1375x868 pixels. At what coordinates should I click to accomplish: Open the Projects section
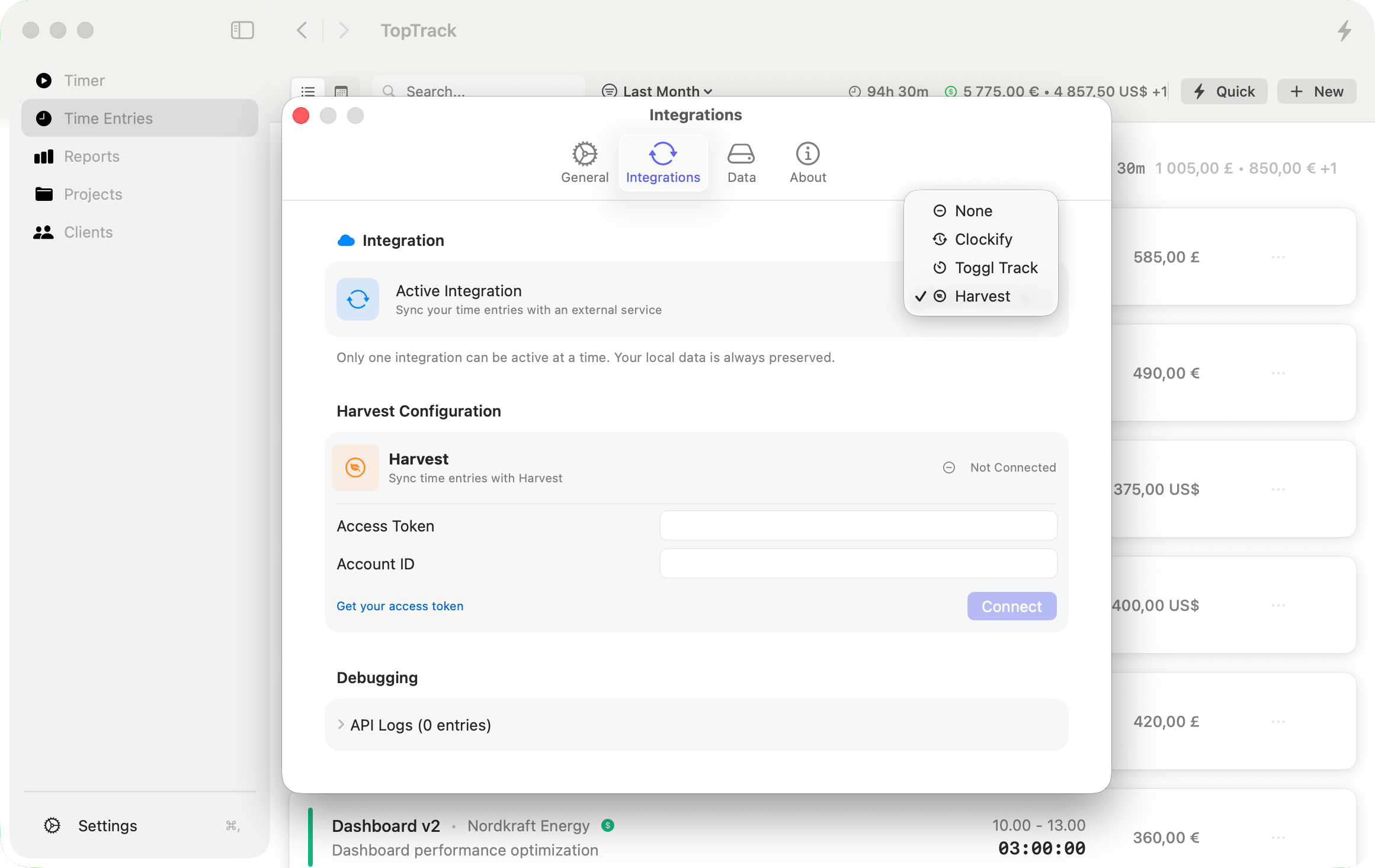pyautogui.click(x=92, y=194)
